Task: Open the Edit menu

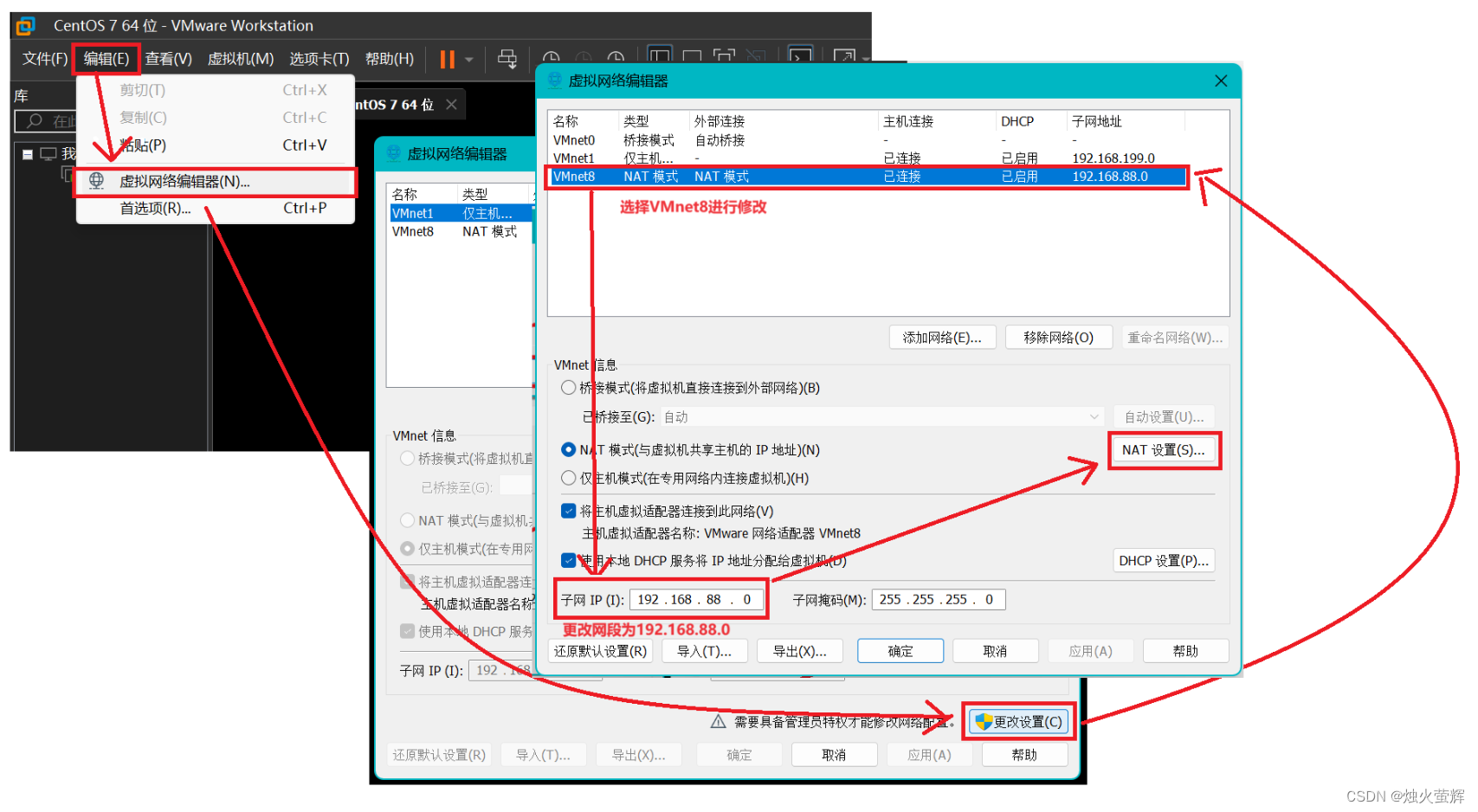Action: (106, 59)
